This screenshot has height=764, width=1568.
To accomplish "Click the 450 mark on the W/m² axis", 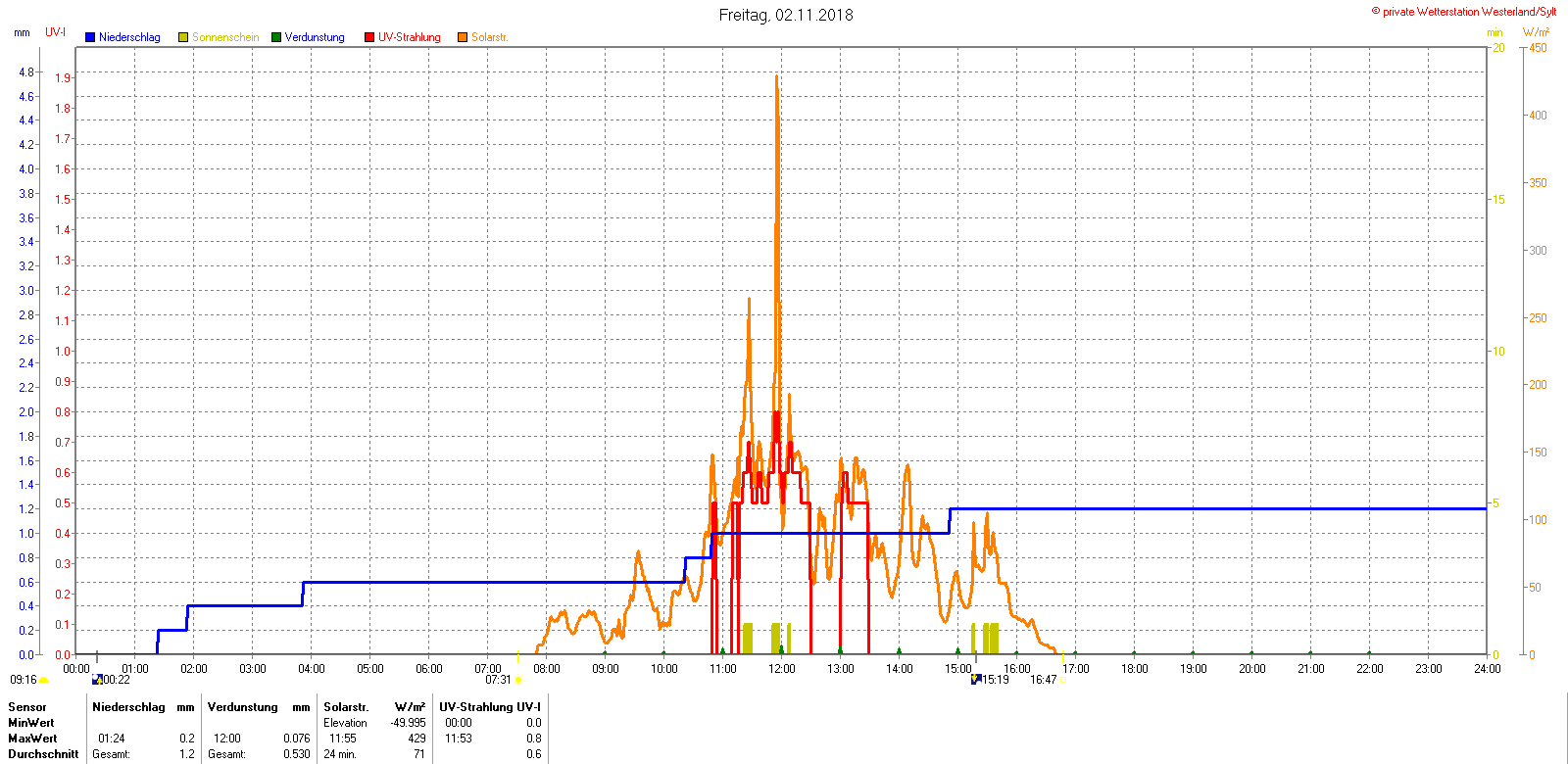I will [1539, 48].
